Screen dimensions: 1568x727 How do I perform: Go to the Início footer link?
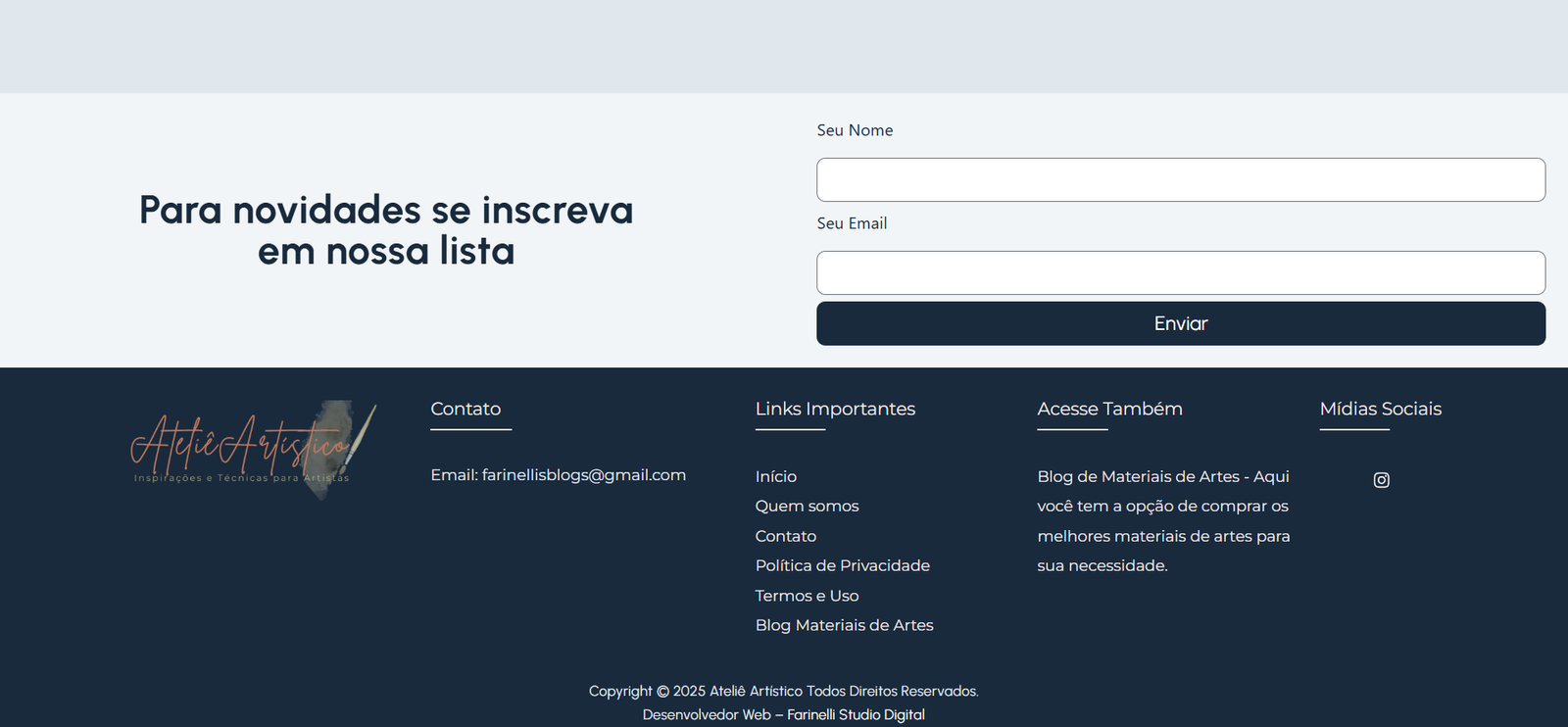coord(775,477)
